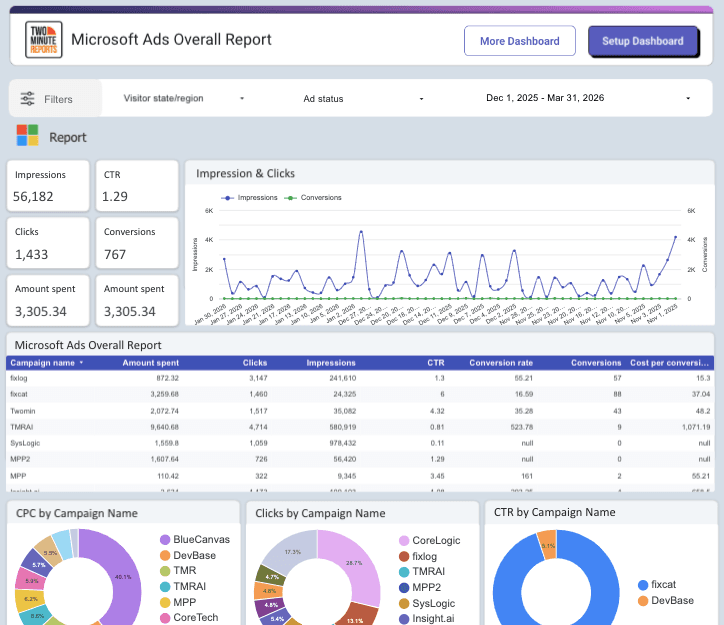Image resolution: width=724 pixels, height=625 pixels.
Task: Select the fixlog campaign row name
Action: (19, 378)
